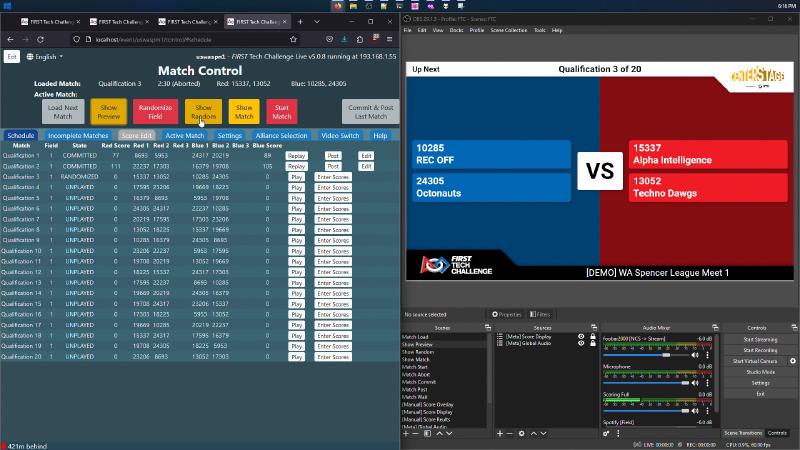Open browser extensions puzzle icon
Viewport: 800px width, 450px height.
360,39
